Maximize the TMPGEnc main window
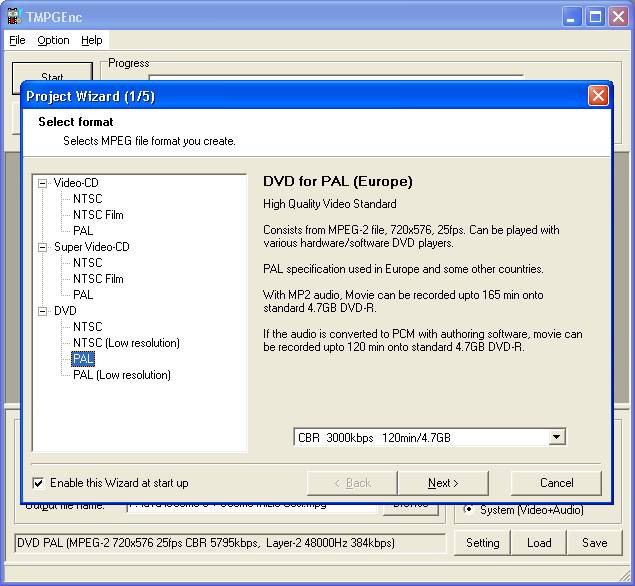This screenshot has width=635, height=586. (595, 17)
